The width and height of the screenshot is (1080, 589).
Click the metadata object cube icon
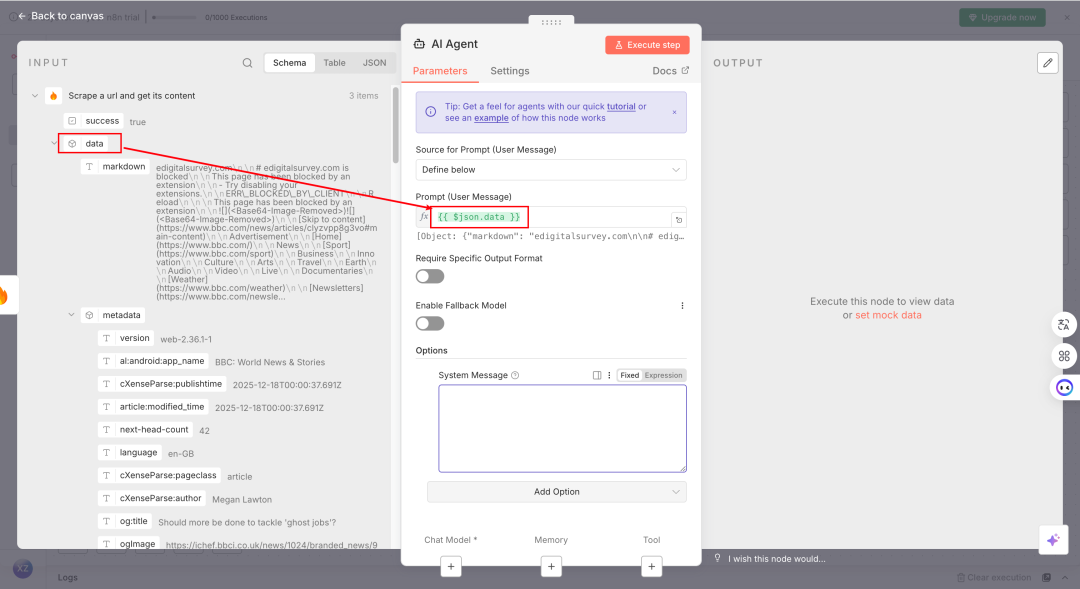click(x=90, y=316)
